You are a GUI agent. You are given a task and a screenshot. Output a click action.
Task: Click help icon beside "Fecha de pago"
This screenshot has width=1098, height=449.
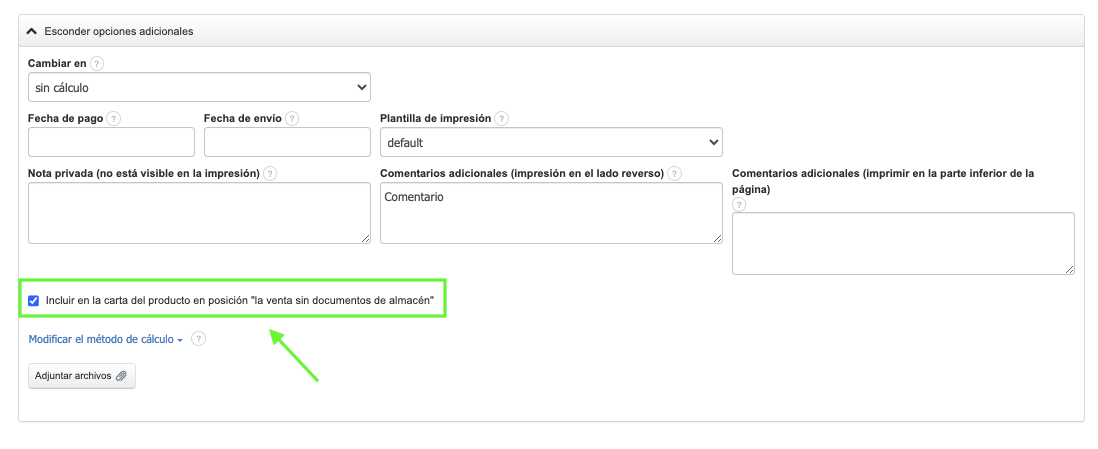pyautogui.click(x=114, y=118)
